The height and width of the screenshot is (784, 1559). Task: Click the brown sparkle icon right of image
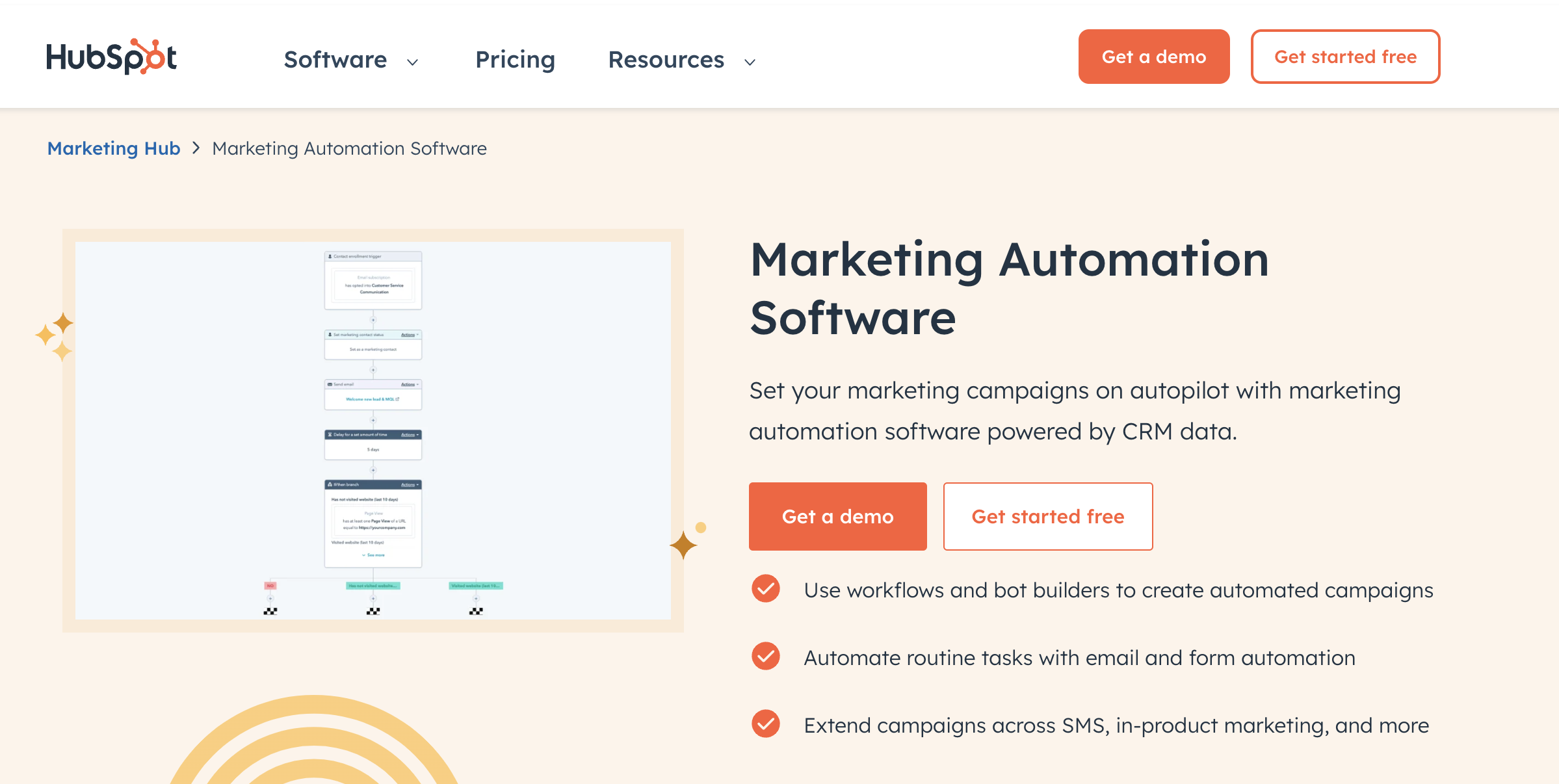tap(684, 544)
